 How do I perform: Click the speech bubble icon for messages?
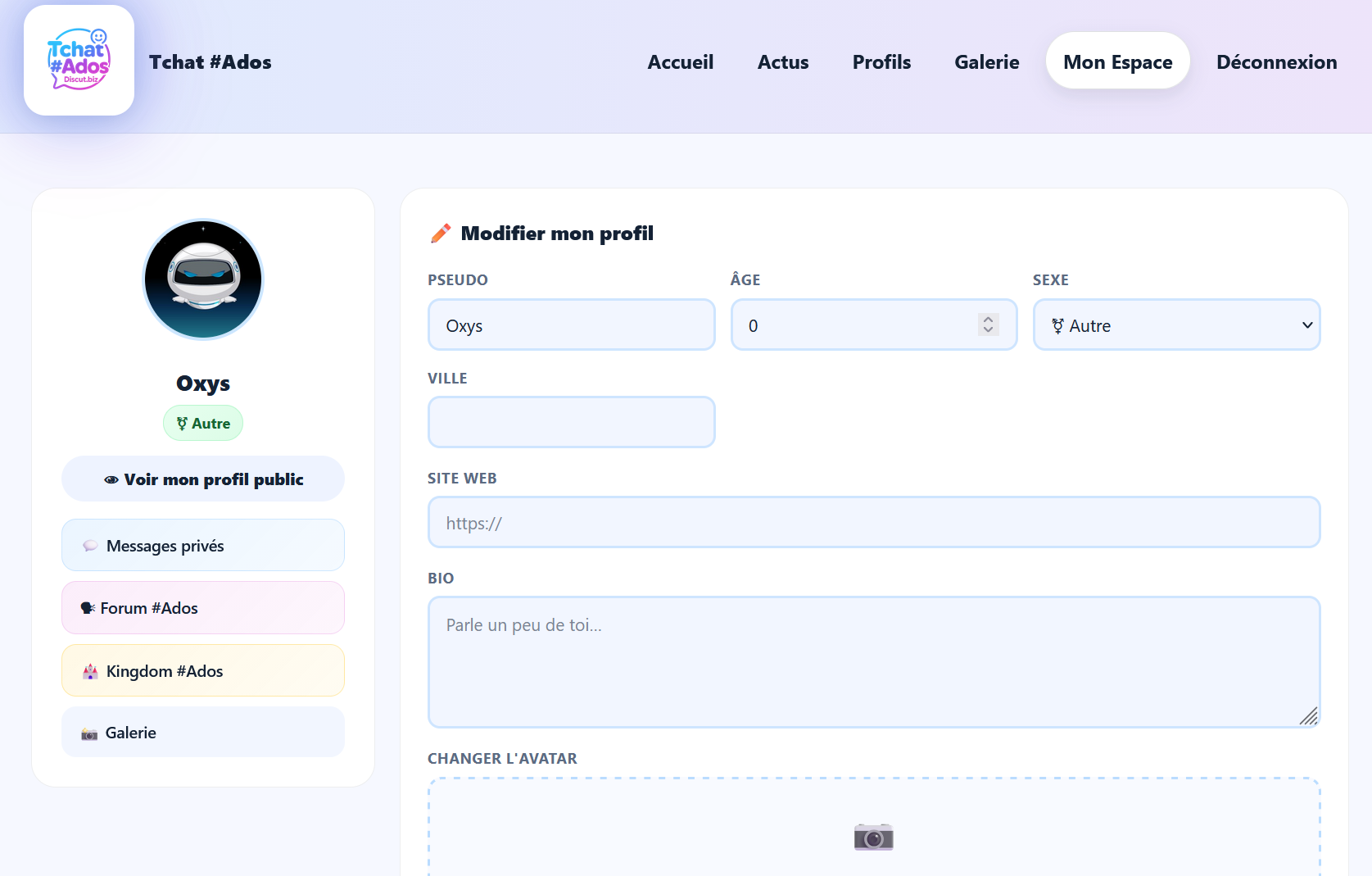click(x=90, y=546)
